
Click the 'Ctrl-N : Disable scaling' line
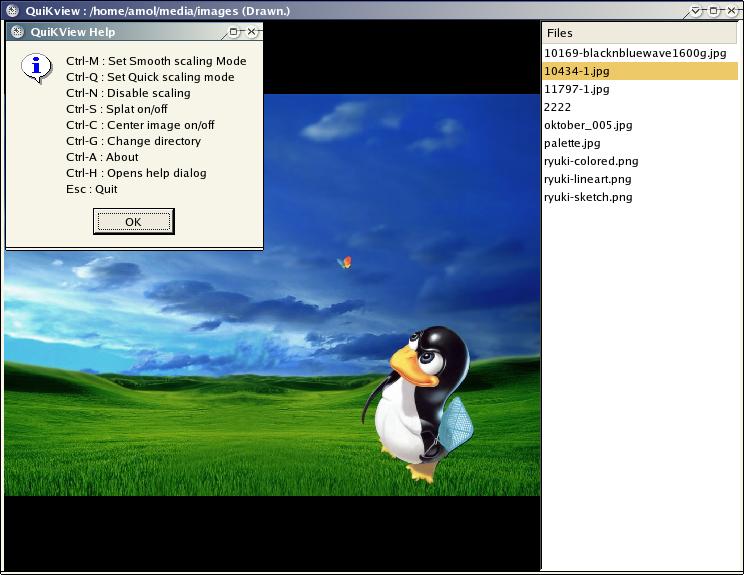pos(128,93)
